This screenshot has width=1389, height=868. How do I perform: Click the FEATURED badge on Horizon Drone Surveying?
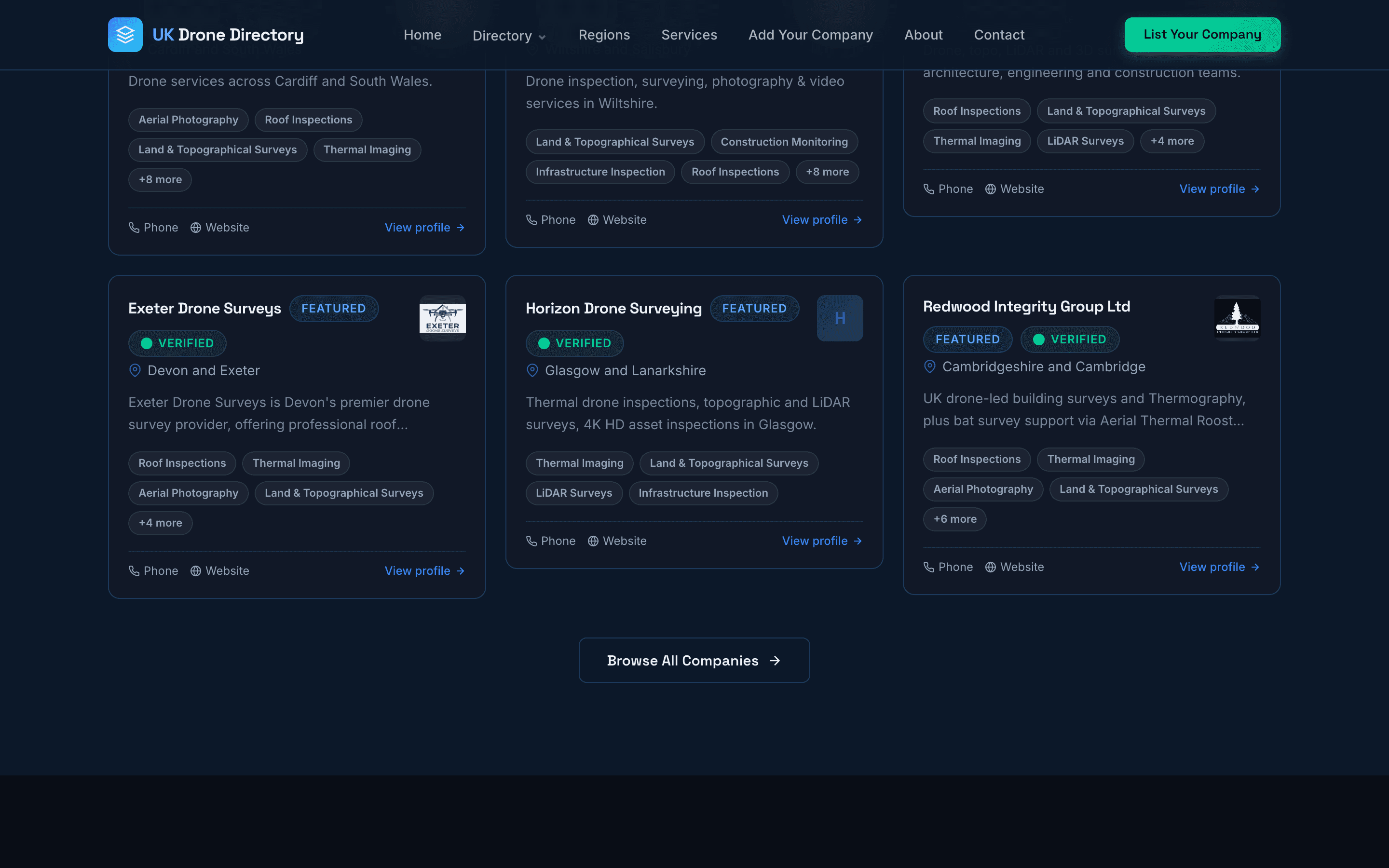coord(754,308)
